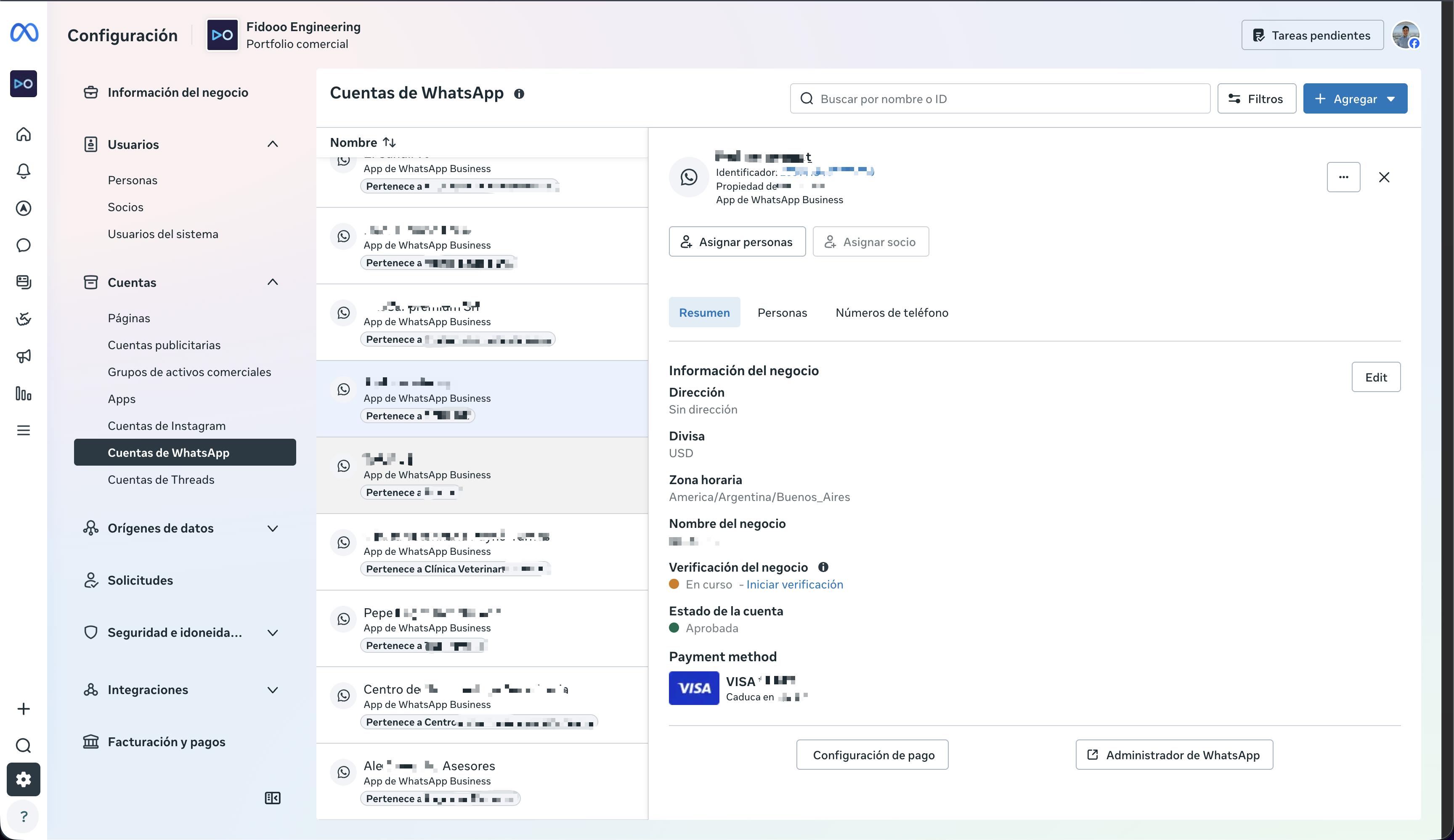Viewport: 1454px width, 840px height.
Task: Select Cuentas de WhatsApp in sidebar
Action: (x=185, y=452)
